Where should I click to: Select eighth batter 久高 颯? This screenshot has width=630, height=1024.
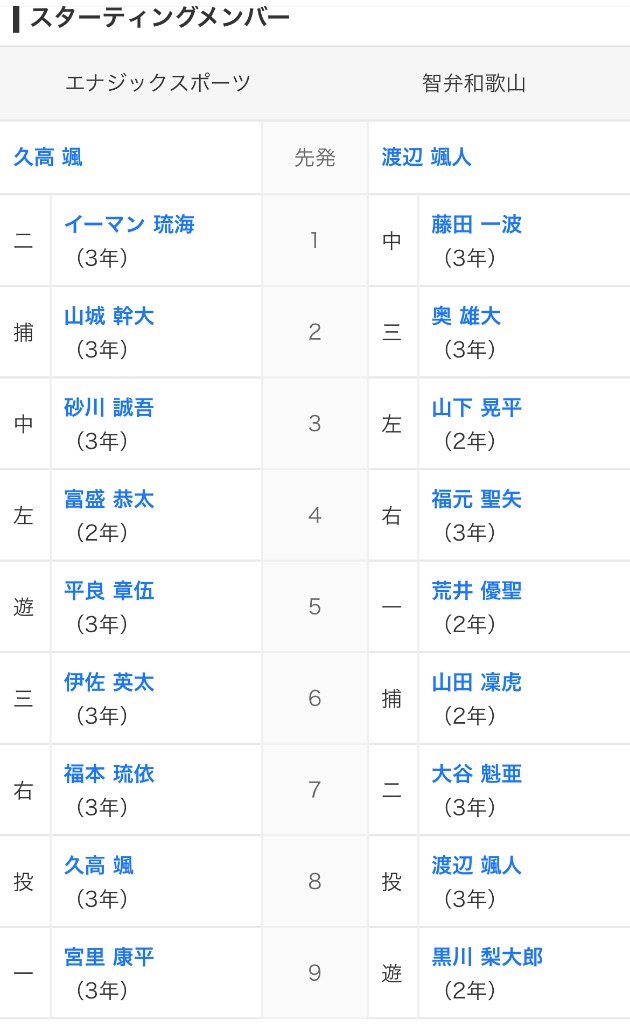[x=99, y=865]
